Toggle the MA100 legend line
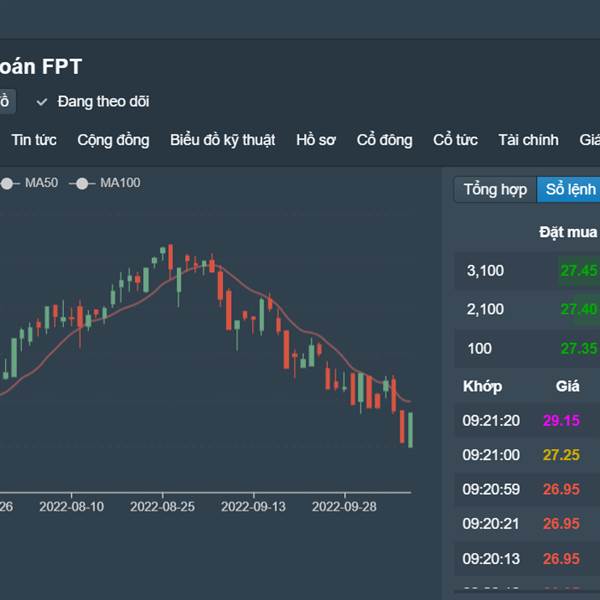Viewport: 600px width, 600px height. [x=104, y=183]
